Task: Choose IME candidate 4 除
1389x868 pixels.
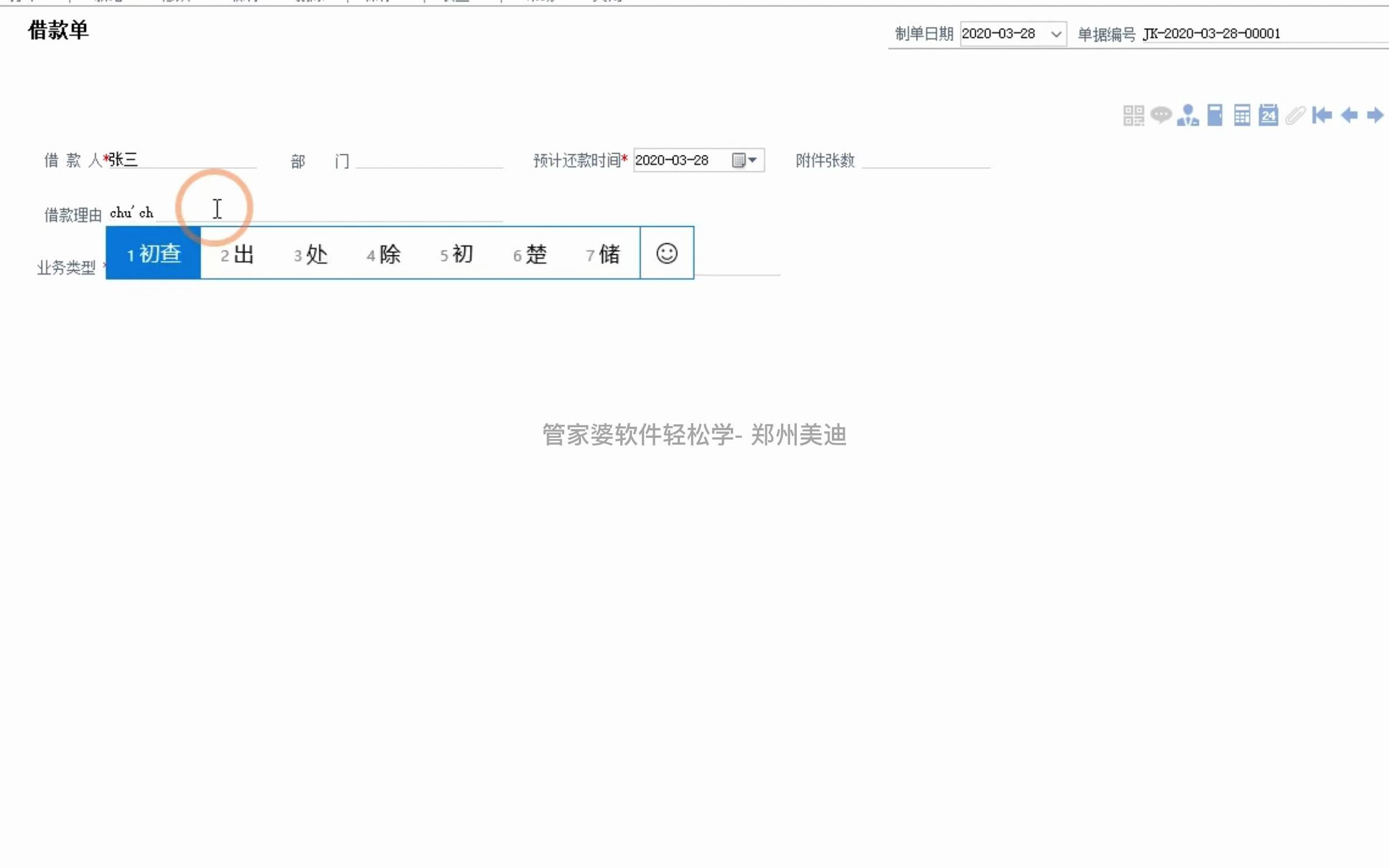Action: pos(383,254)
